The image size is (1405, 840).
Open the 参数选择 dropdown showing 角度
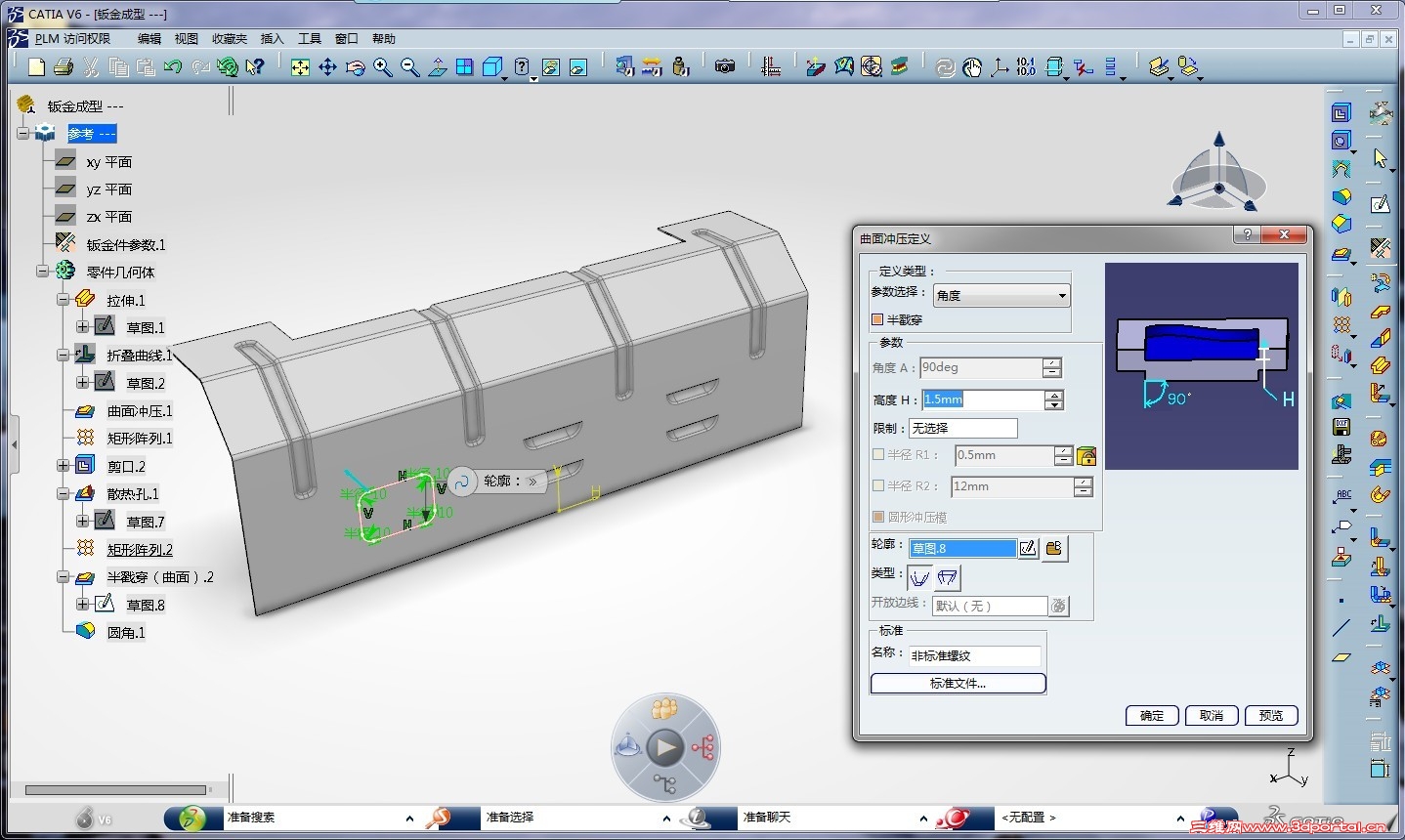point(1001,295)
